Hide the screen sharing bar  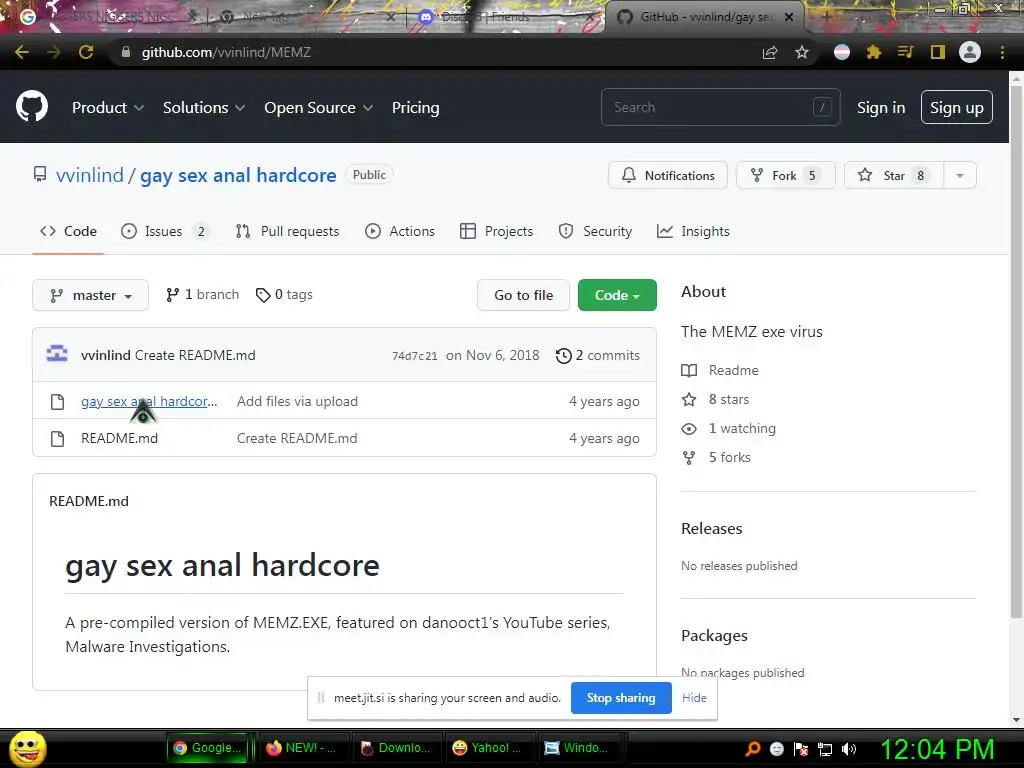[x=694, y=698]
